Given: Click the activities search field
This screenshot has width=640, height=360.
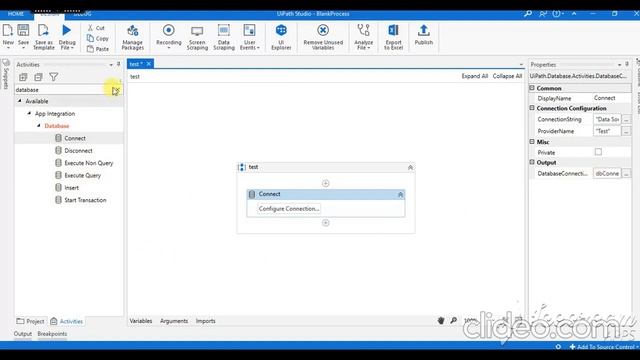Looking at the screenshot, I should point(63,90).
